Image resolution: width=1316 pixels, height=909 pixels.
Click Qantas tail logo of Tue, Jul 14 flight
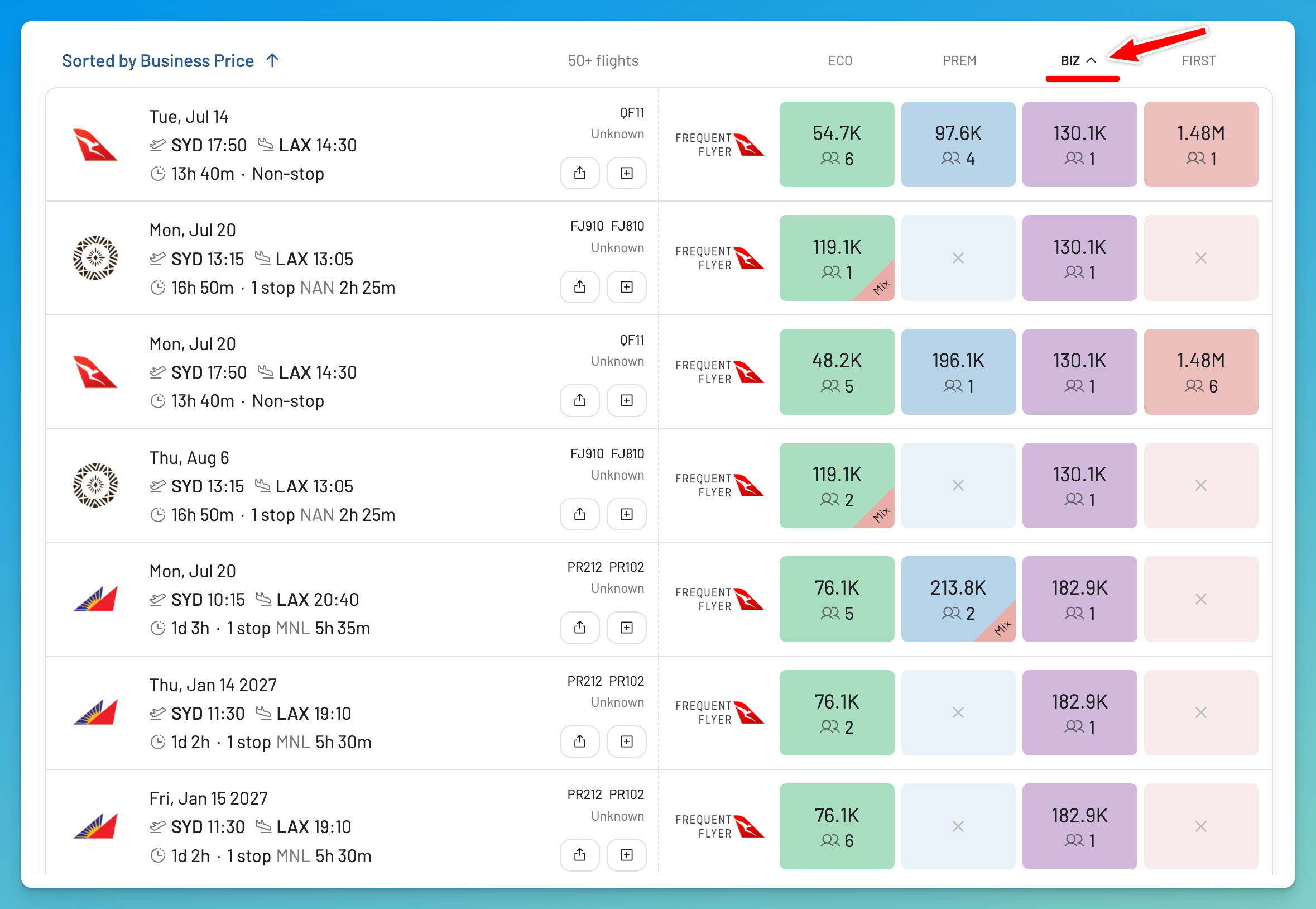(x=95, y=145)
